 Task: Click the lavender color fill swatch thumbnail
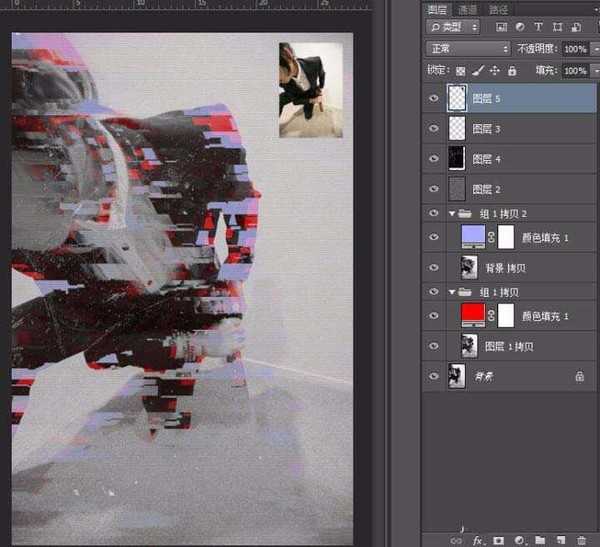pyautogui.click(x=470, y=236)
